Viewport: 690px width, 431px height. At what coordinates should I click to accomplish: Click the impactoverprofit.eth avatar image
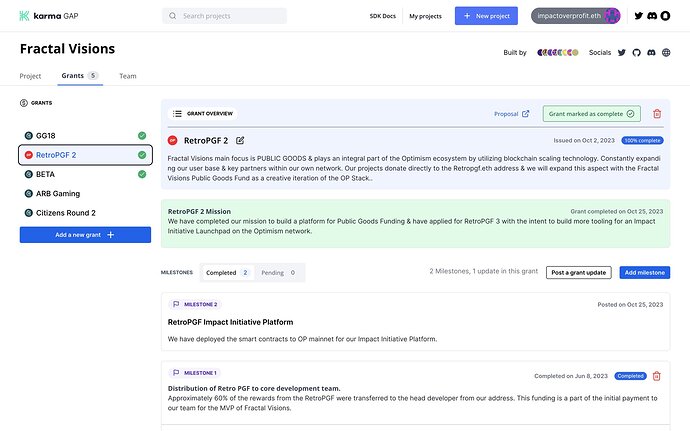[x=612, y=16]
